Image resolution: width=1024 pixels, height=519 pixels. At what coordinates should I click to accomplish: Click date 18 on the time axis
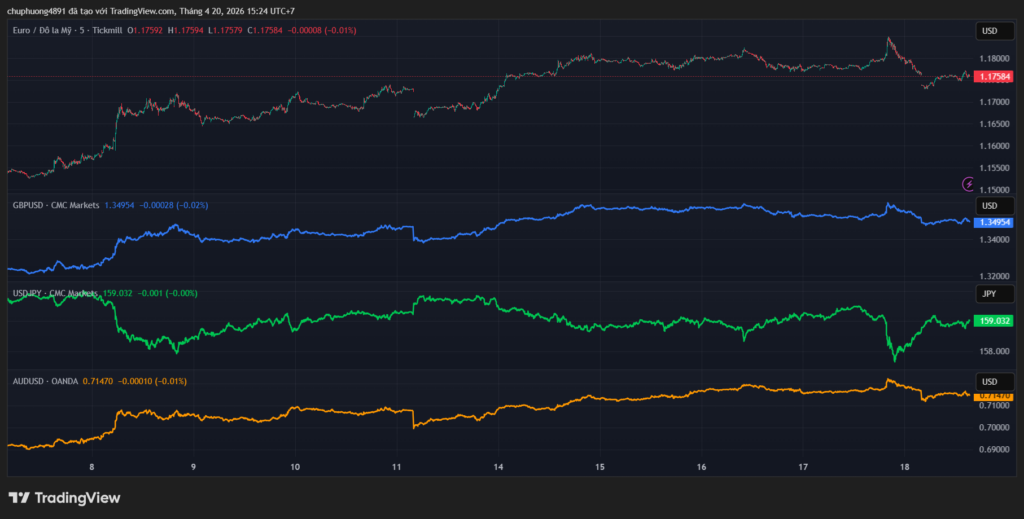(905, 466)
